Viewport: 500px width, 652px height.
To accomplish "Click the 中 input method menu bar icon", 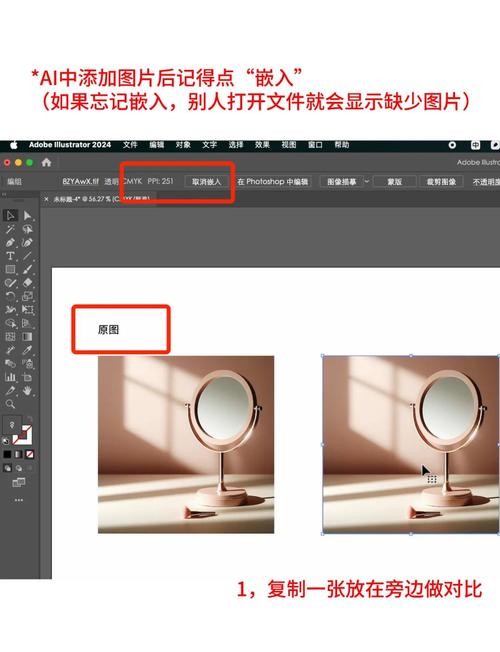I will click(475, 145).
